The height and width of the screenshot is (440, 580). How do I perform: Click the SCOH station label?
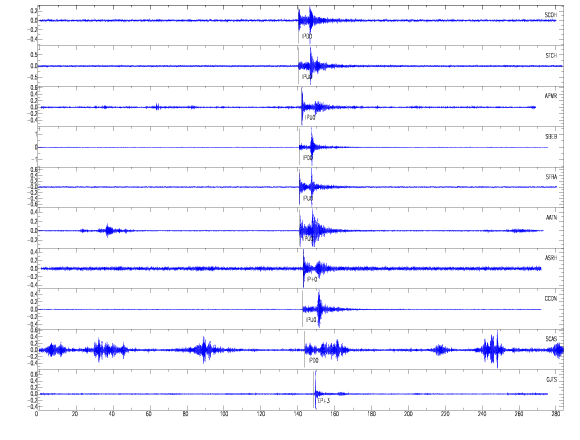pos(551,15)
